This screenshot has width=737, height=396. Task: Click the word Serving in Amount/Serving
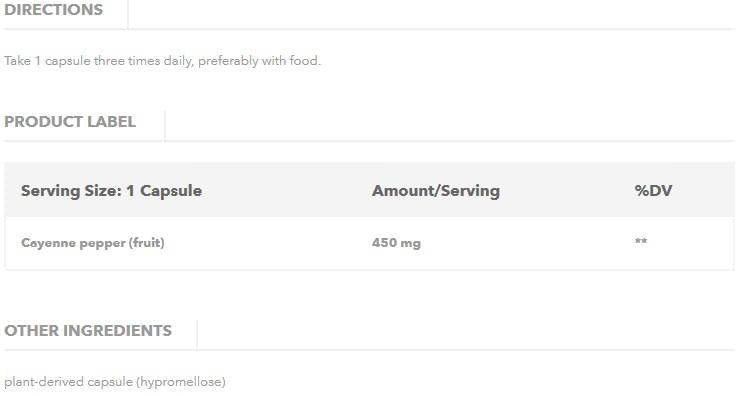pos(470,191)
